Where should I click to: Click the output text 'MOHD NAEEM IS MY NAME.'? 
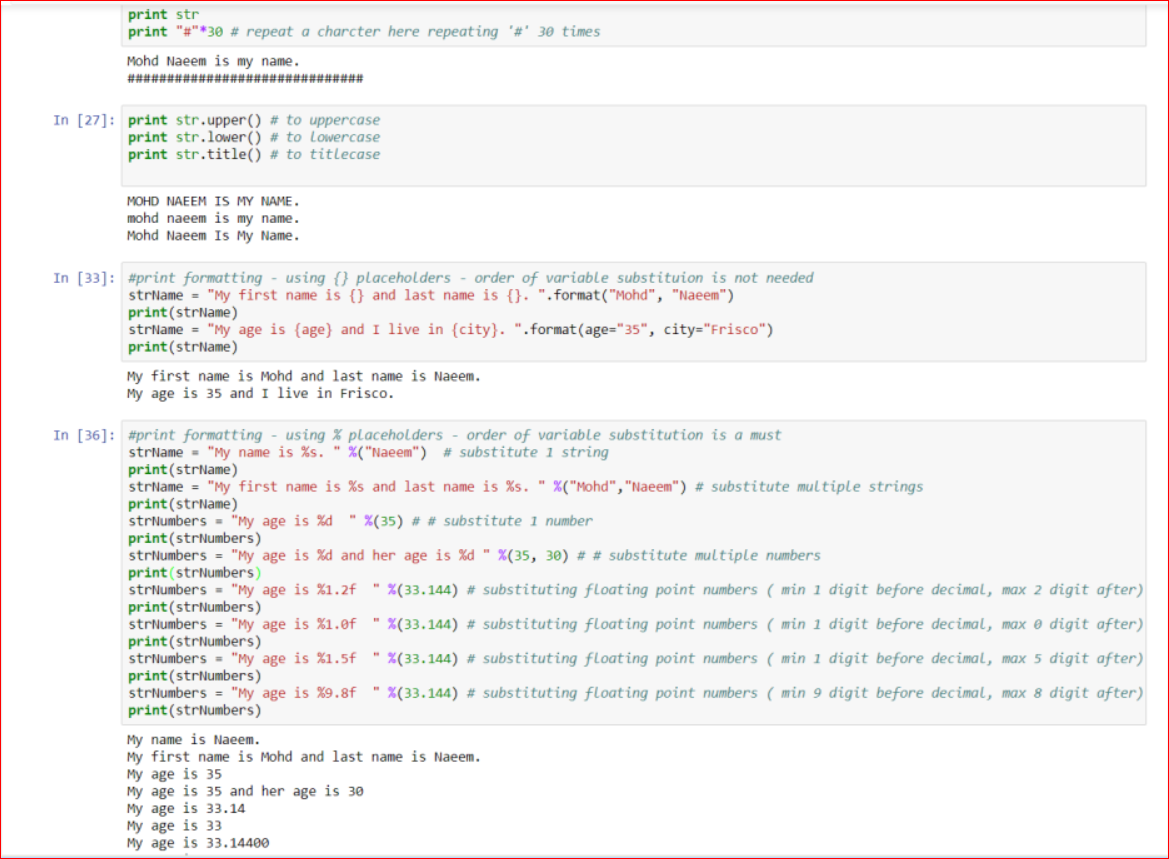coord(213,201)
